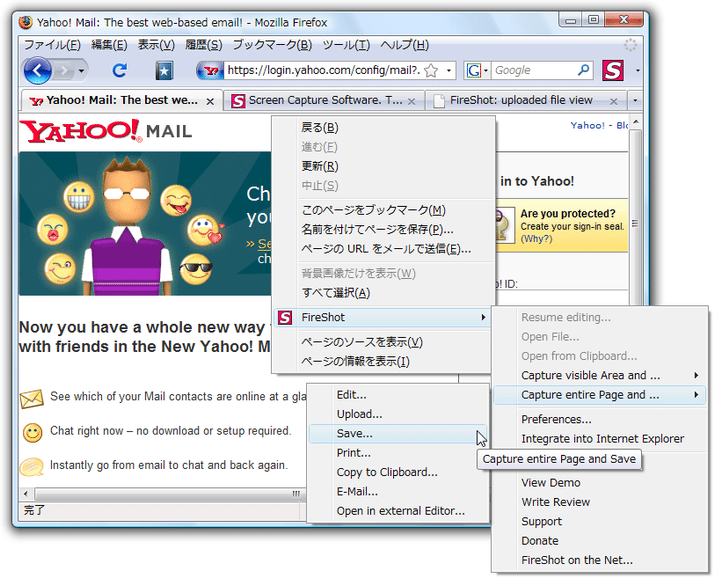The image size is (715, 579).
Task: Click the envelope icon beside Mail contacts text
Action: (x=32, y=398)
